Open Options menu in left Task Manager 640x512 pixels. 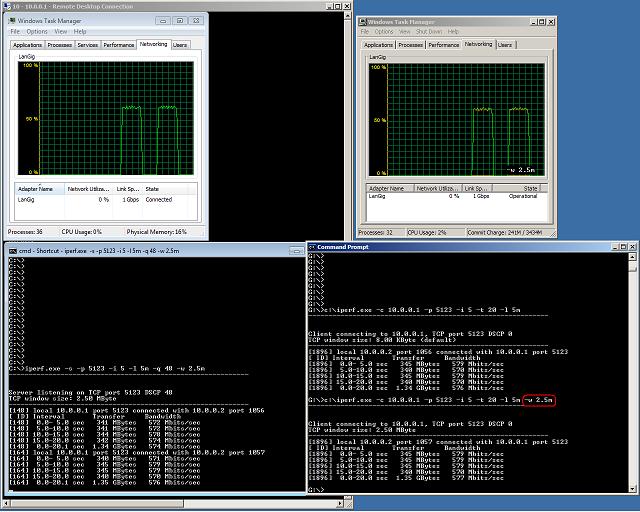pos(37,31)
